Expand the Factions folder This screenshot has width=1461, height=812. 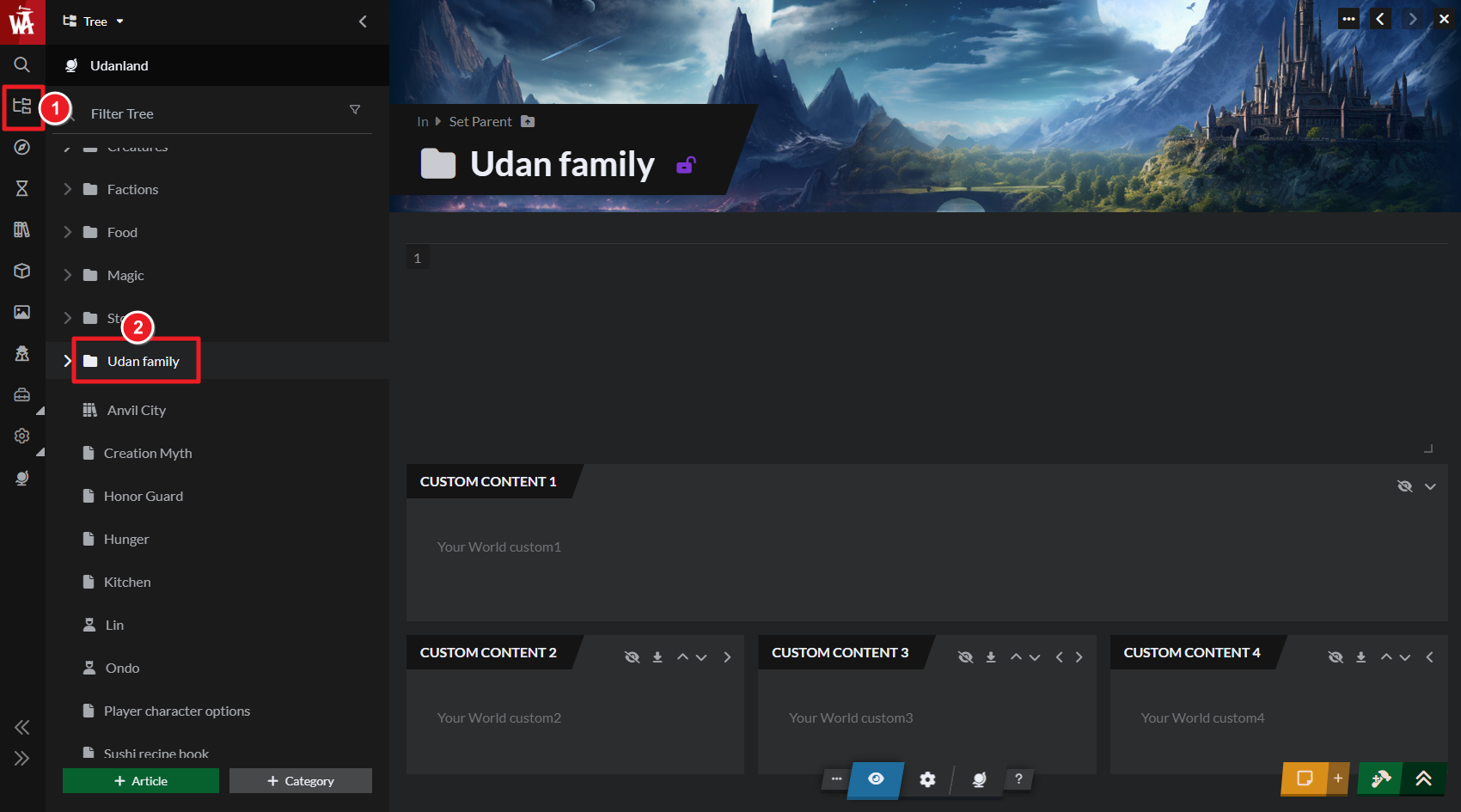point(68,189)
